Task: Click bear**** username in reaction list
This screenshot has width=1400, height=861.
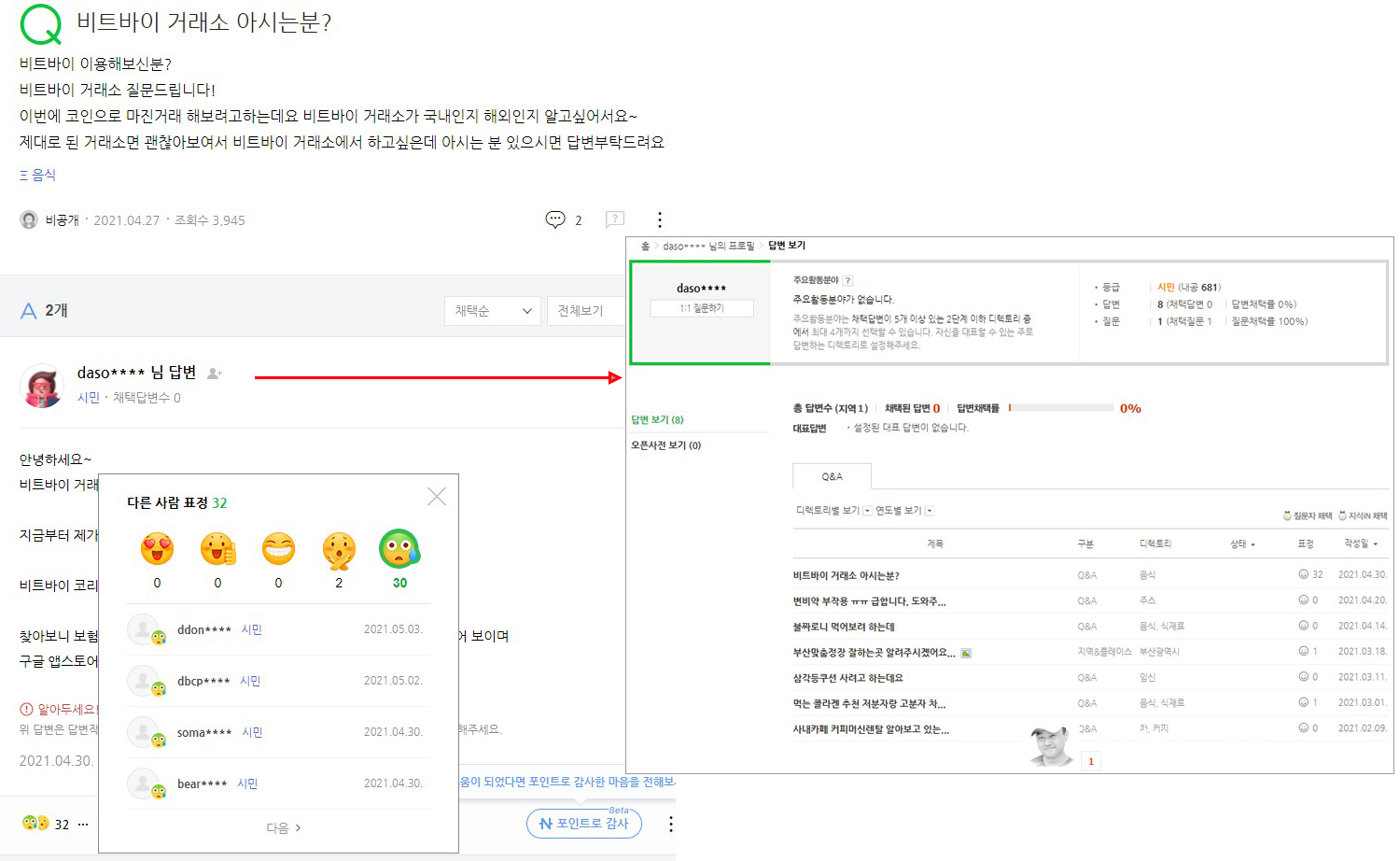Action: [203, 784]
